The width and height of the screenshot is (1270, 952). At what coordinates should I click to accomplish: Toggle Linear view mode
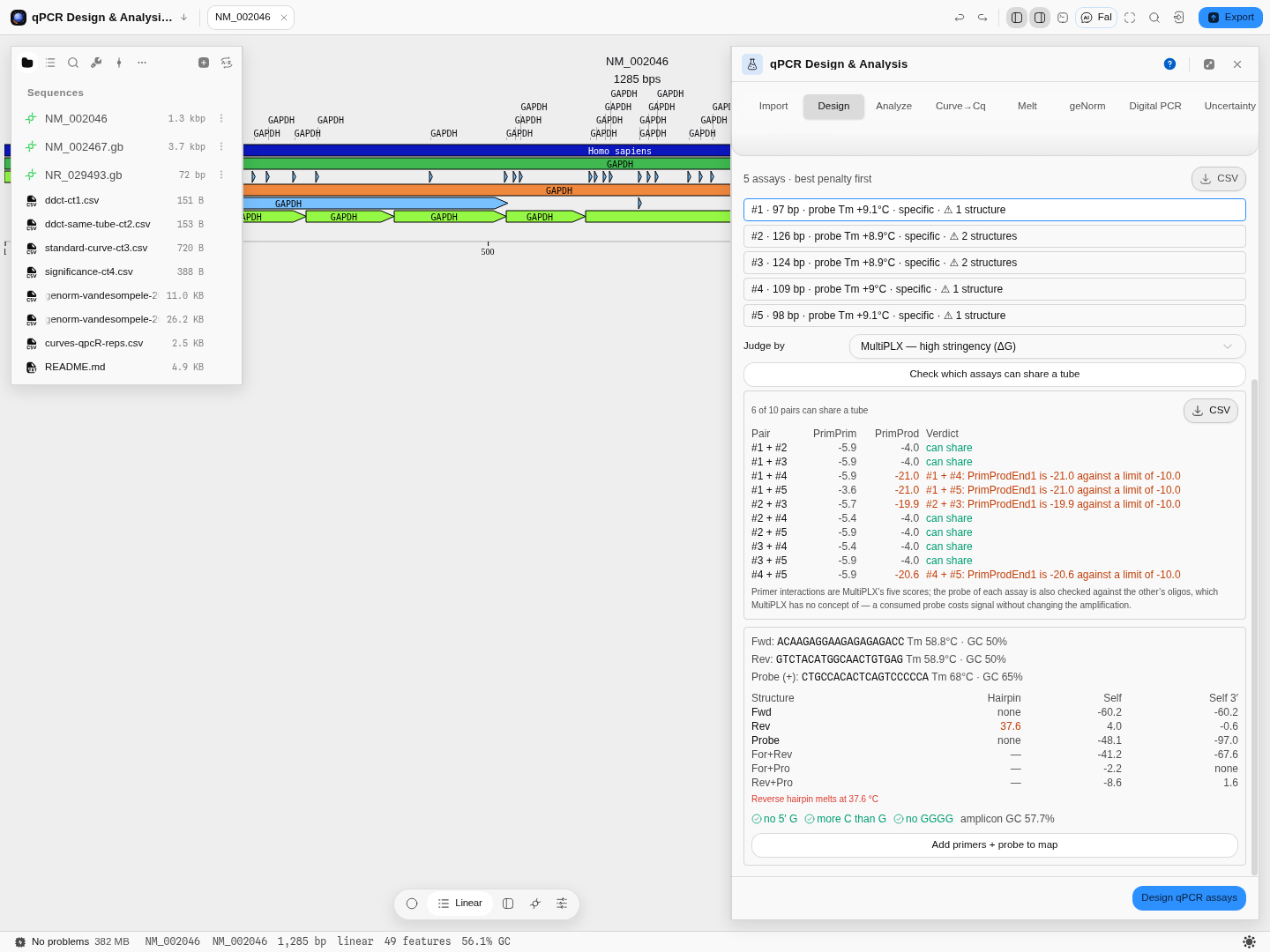[x=460, y=904]
